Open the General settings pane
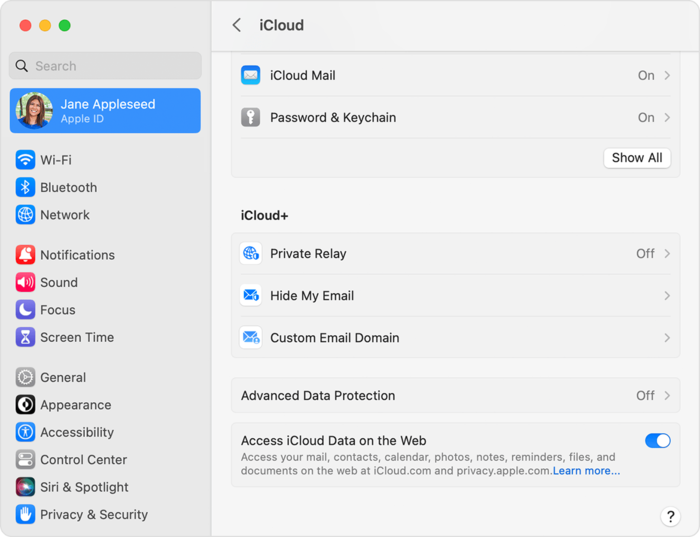The width and height of the screenshot is (700, 537). point(105,378)
